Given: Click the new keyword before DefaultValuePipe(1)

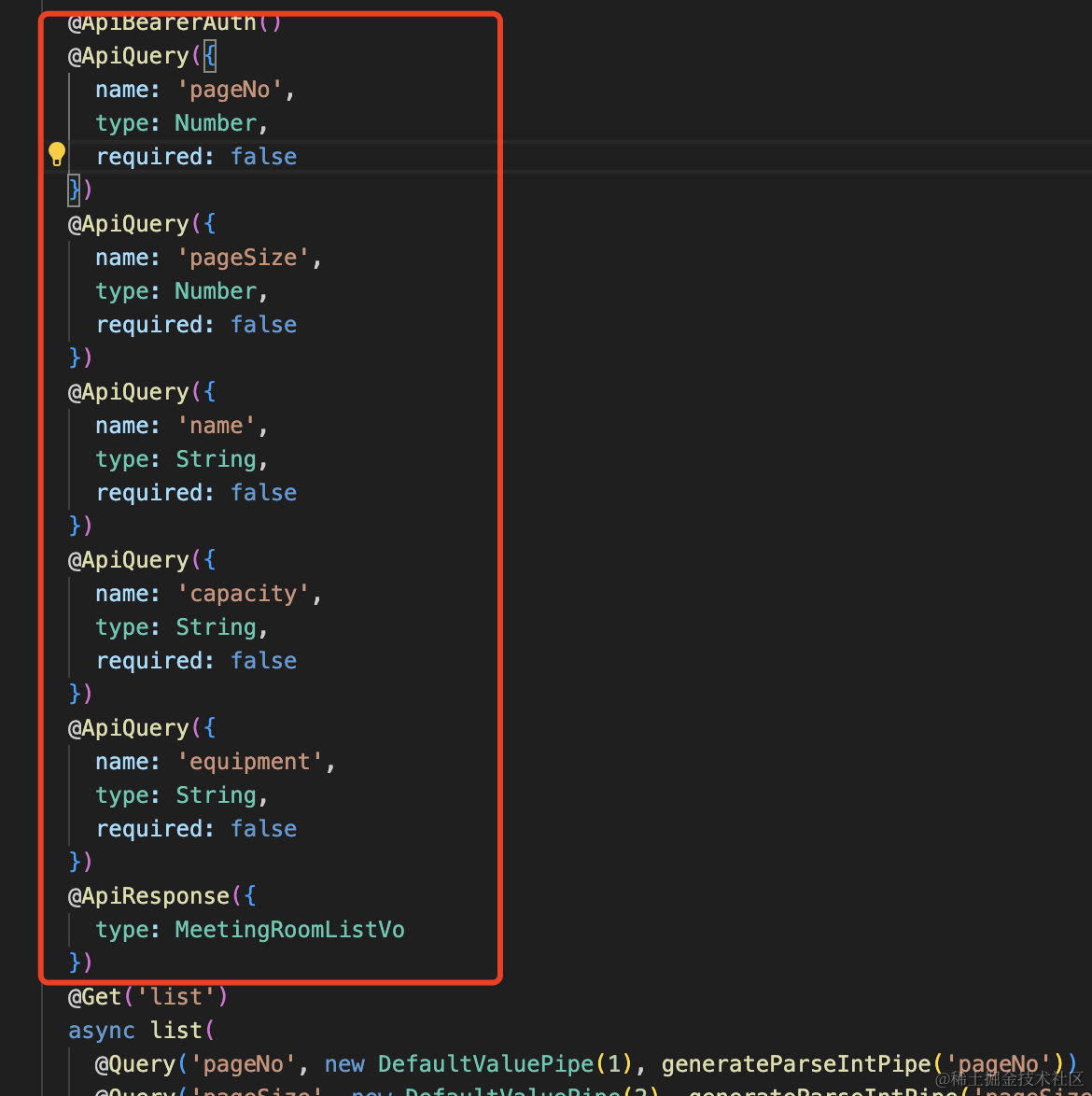Looking at the screenshot, I should tap(344, 1064).
